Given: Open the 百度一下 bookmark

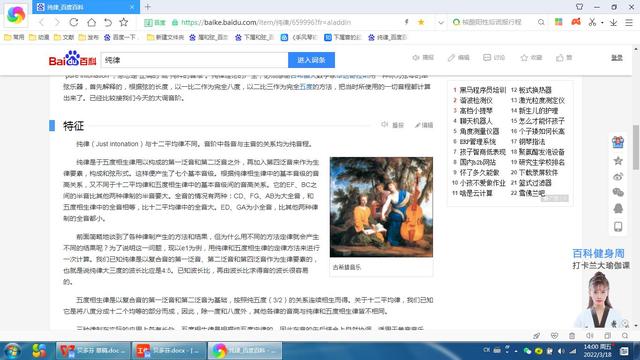Looking at the screenshot, I should [x=120, y=37].
